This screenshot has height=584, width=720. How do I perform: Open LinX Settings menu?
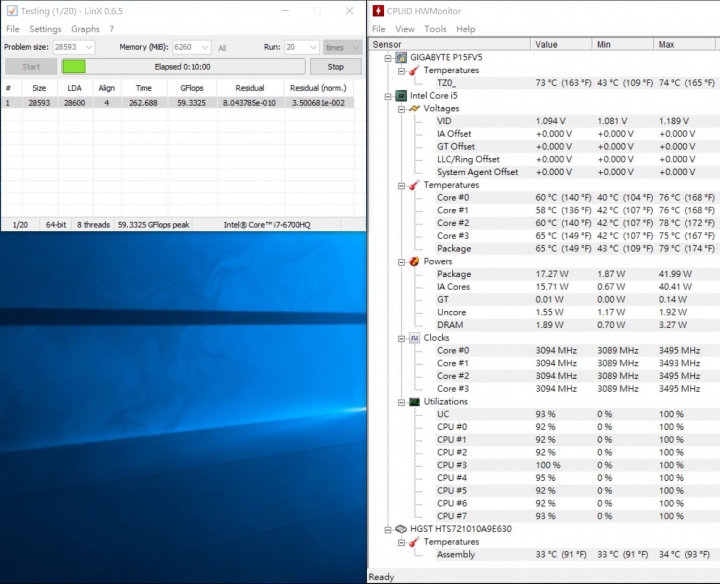[x=45, y=29]
